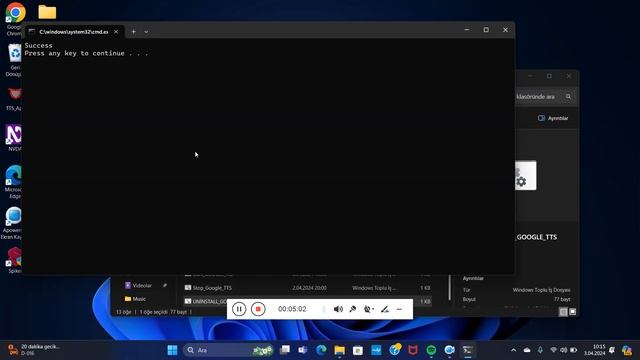Screen dimensions: 640x360
Task: Unpin Videolar using the pin icon
Action: pos(165,285)
